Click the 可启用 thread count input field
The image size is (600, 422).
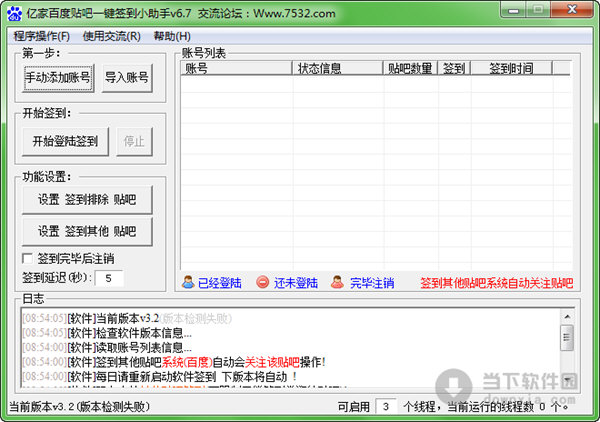(386, 406)
